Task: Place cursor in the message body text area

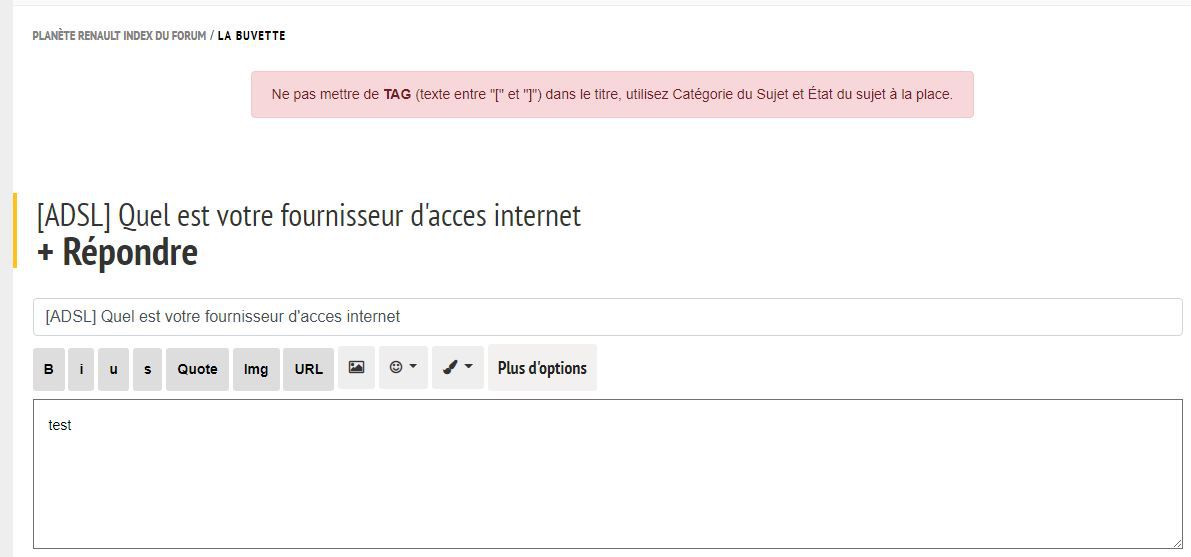Action: click(608, 474)
